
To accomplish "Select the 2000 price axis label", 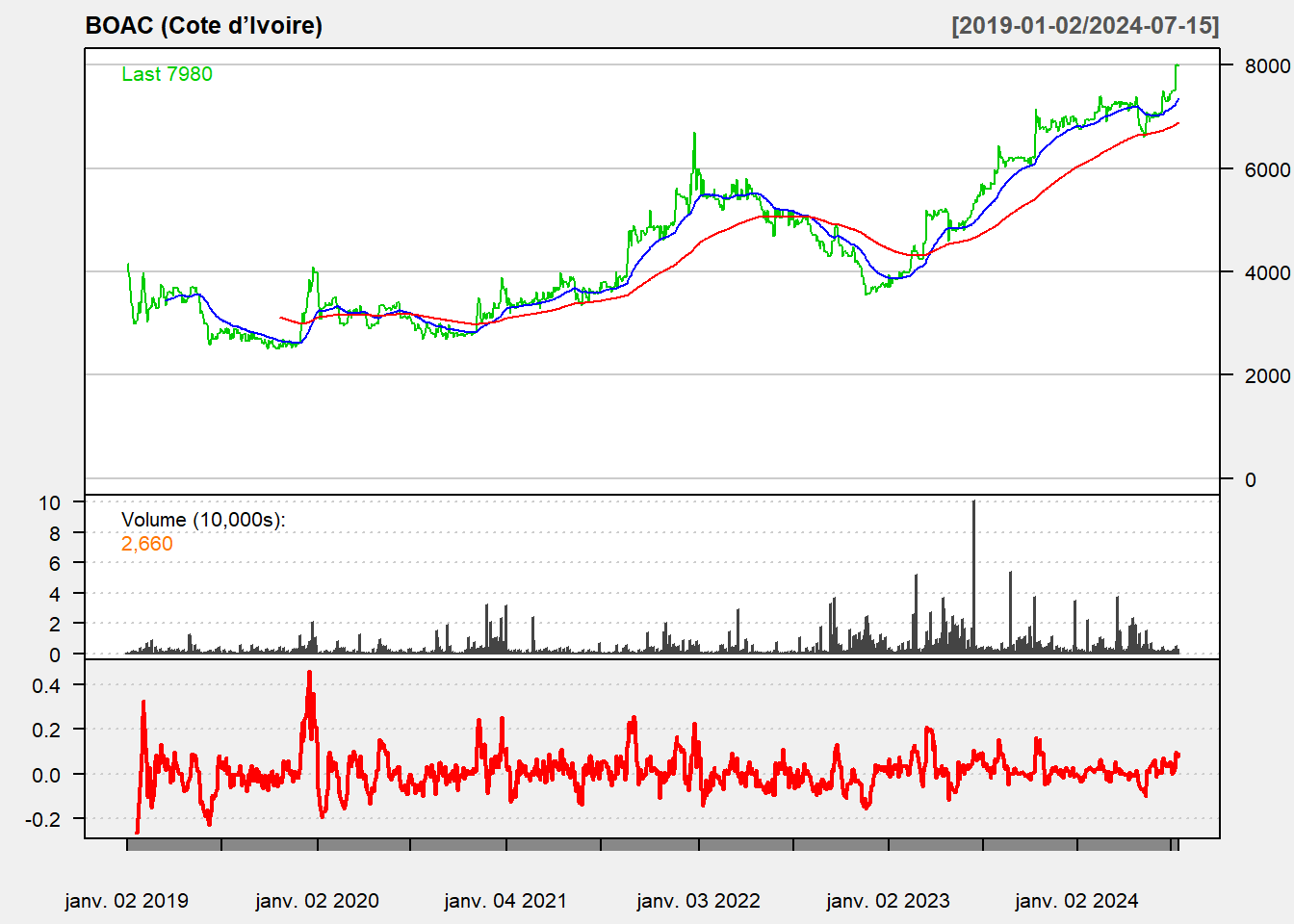I will tap(1267, 375).
